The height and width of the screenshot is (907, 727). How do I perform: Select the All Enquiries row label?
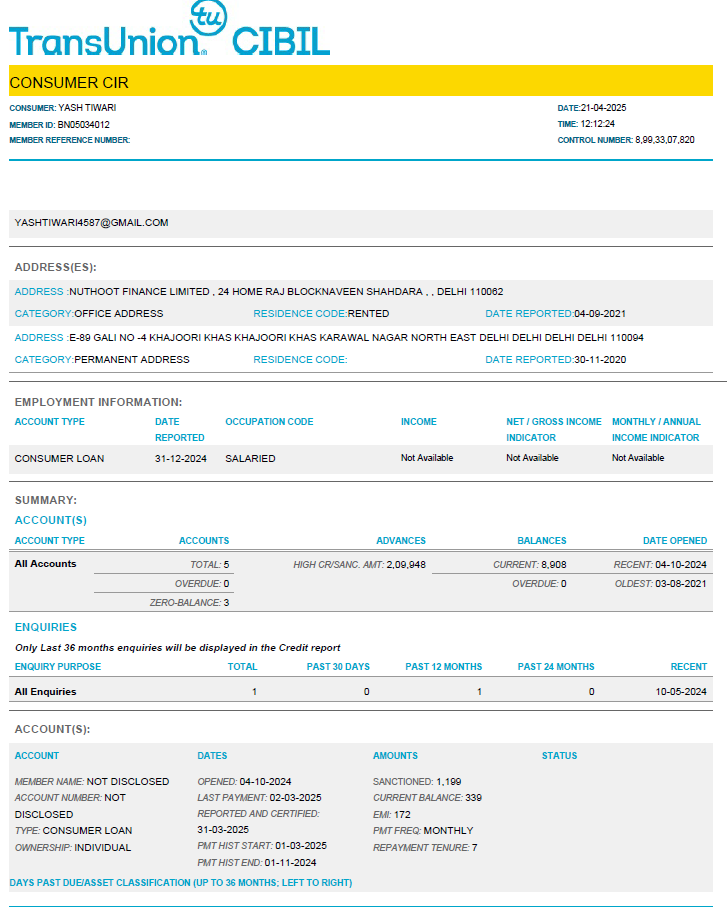45,692
